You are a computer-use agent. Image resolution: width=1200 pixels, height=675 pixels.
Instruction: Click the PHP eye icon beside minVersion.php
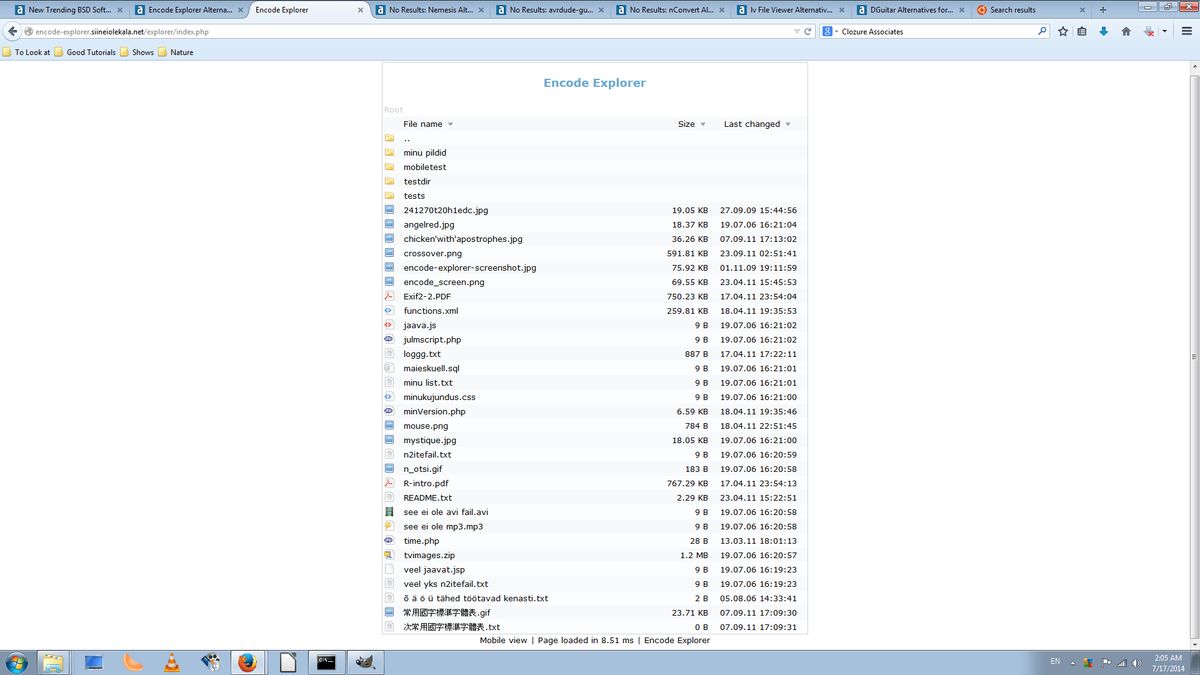[390, 411]
